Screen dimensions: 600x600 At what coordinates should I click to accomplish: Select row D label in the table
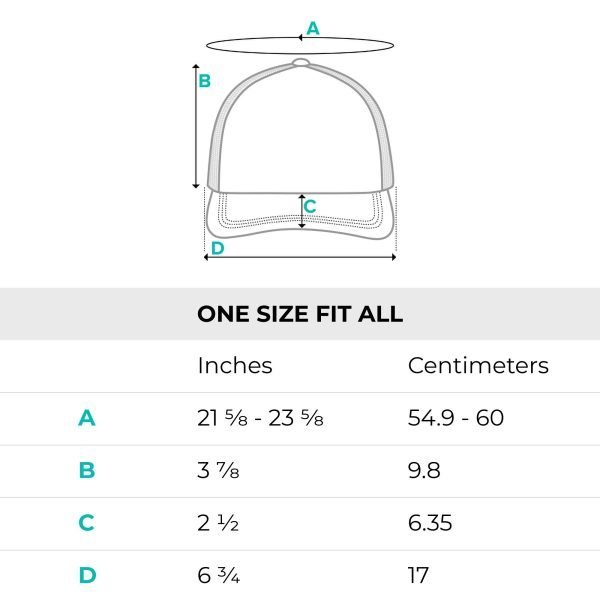tap(87, 575)
